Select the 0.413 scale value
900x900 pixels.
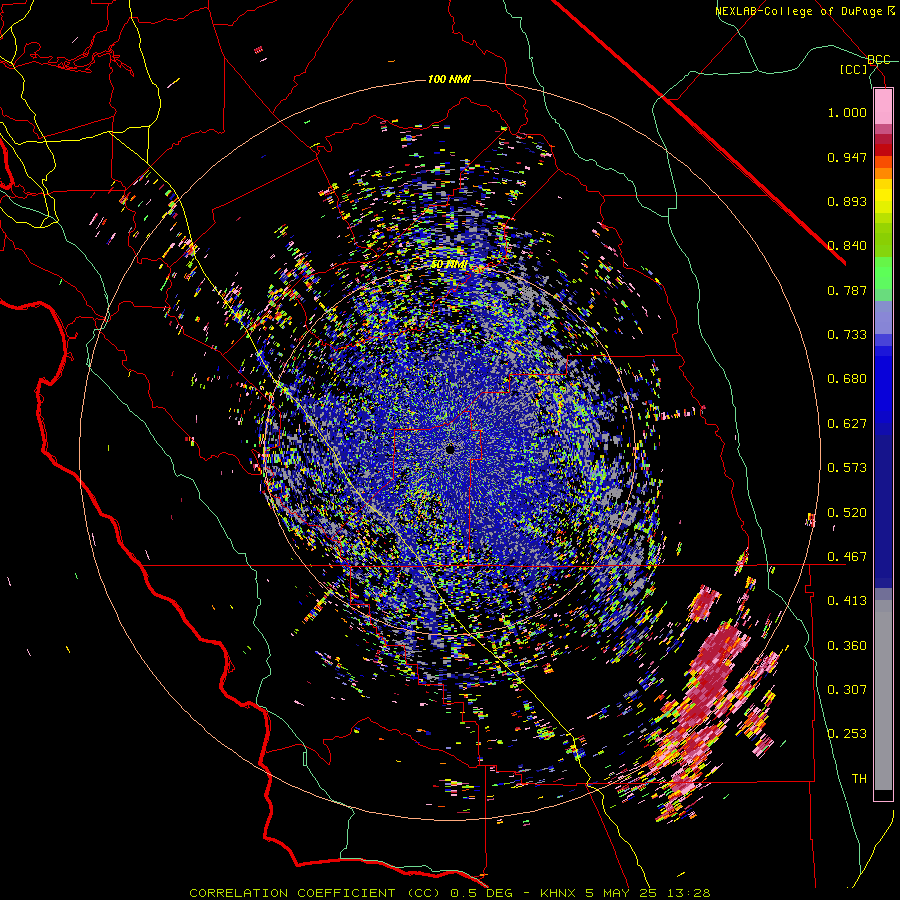click(x=847, y=601)
